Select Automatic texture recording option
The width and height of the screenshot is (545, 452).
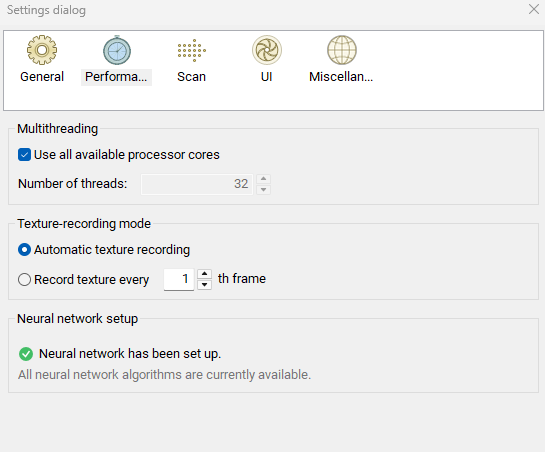tap(24, 250)
